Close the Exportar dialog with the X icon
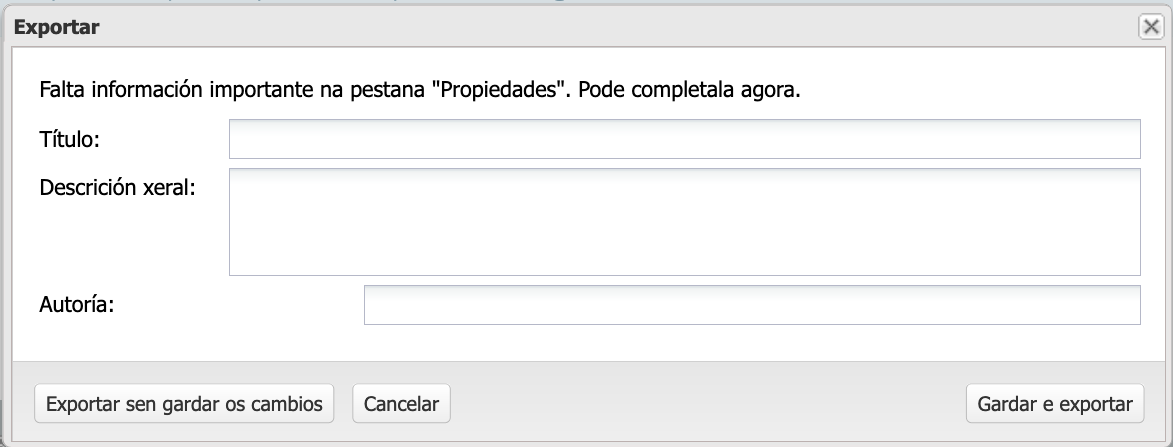Viewport: 1173px width, 447px height. [x=1151, y=28]
